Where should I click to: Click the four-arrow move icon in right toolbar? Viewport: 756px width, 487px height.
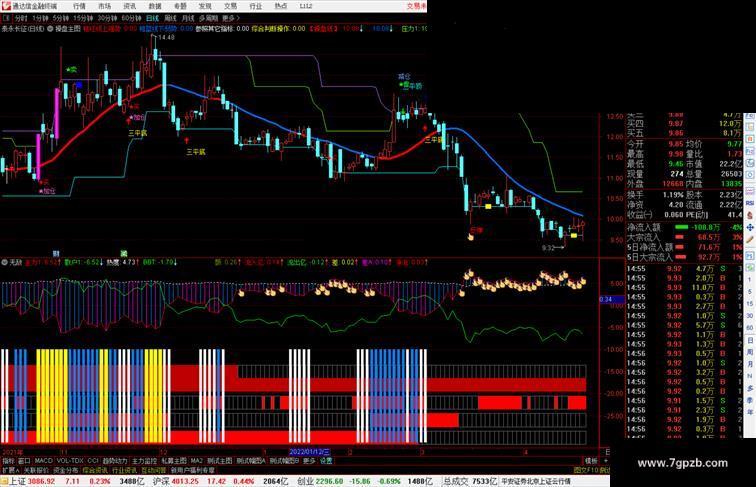pyautogui.click(x=750, y=227)
